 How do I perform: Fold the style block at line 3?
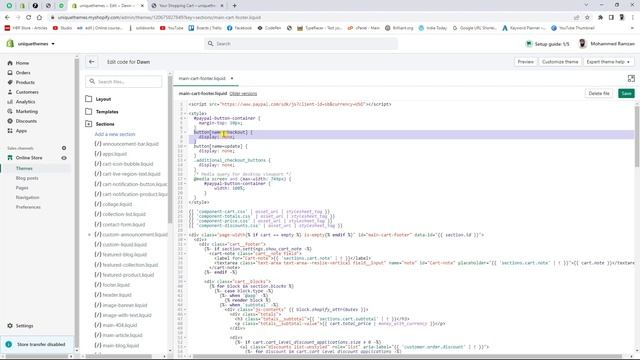[185, 113]
